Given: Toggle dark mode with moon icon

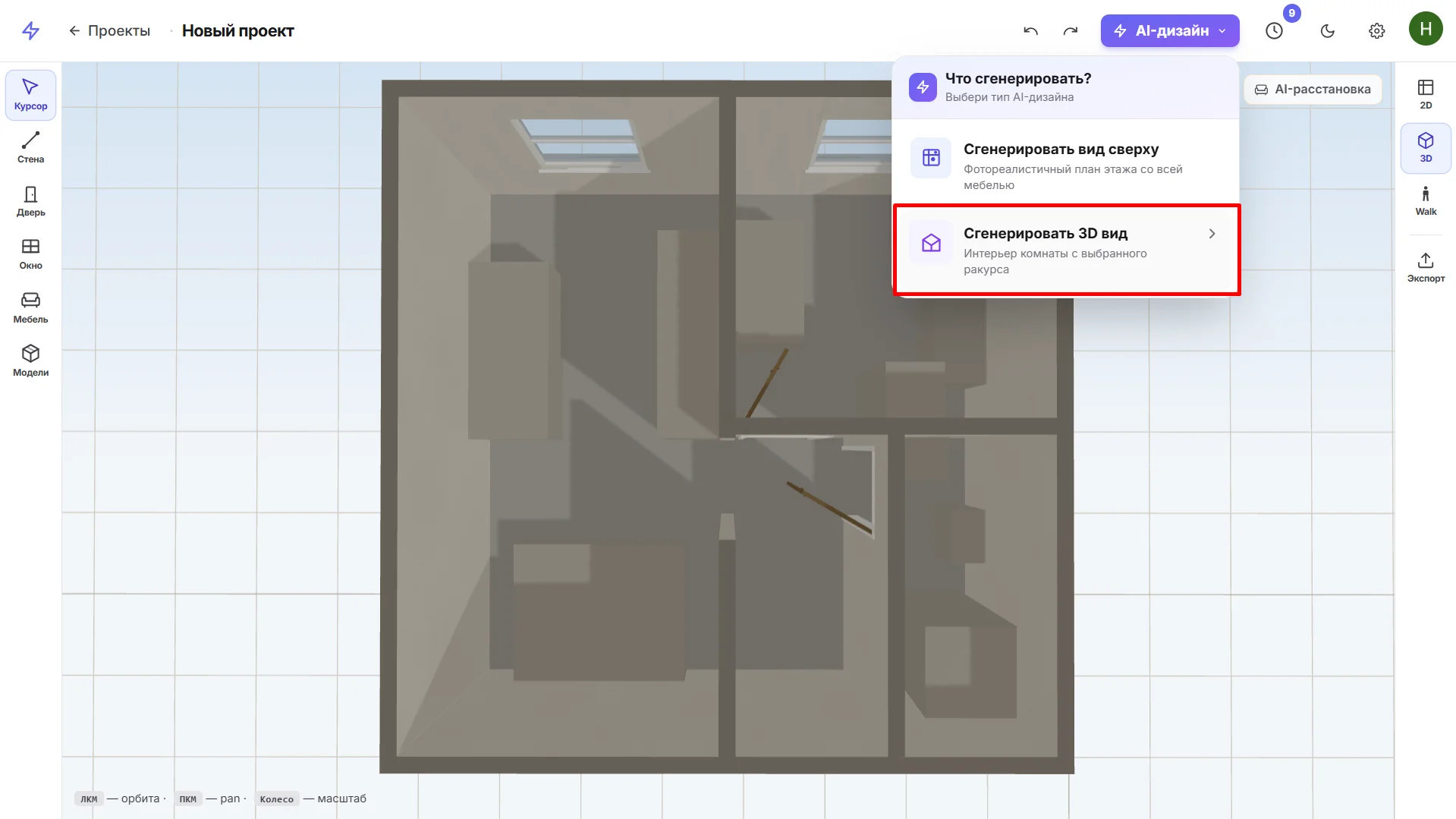Looking at the screenshot, I should pos(1328,31).
